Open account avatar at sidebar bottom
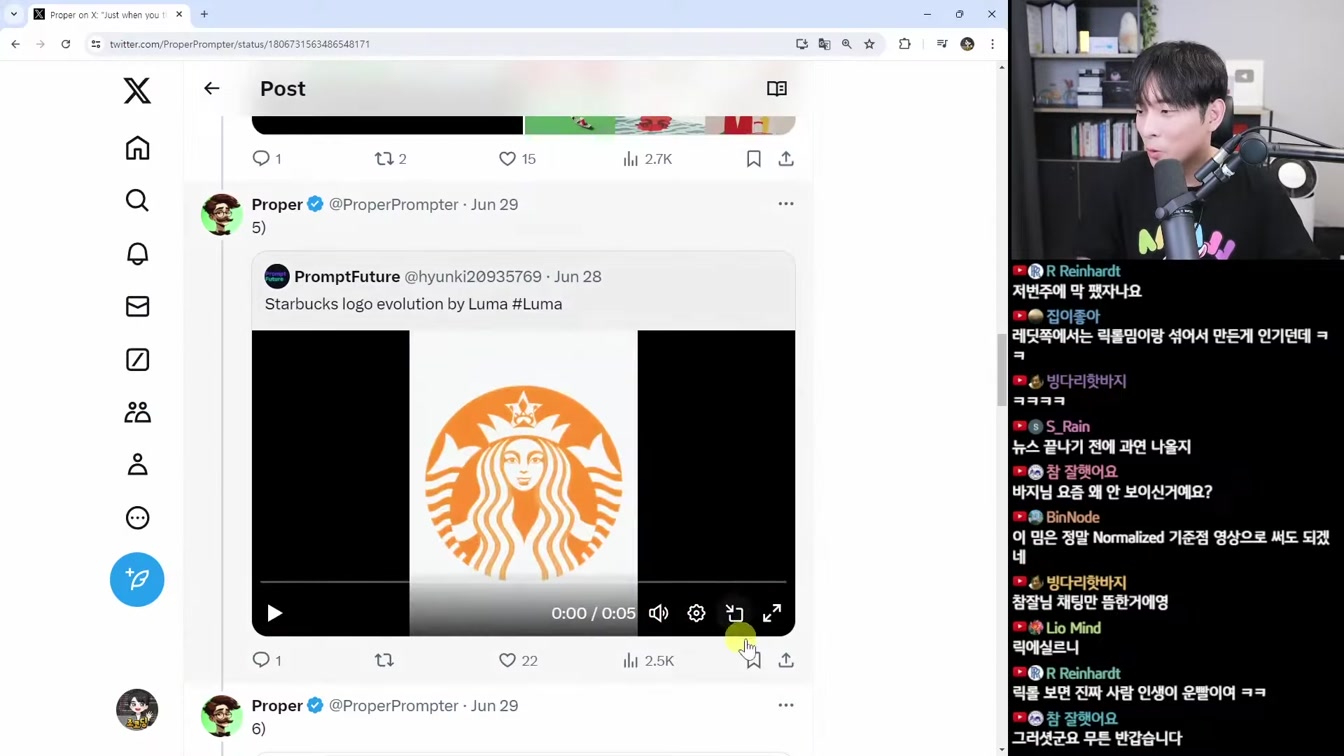The height and width of the screenshot is (756, 1344). pos(137,710)
